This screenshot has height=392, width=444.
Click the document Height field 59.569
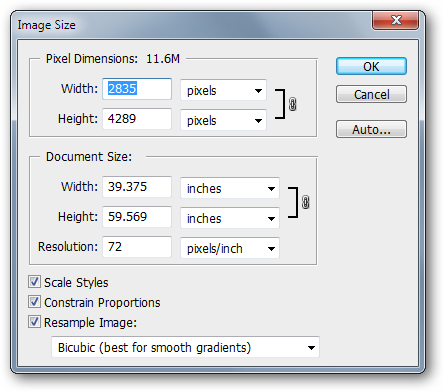(137, 217)
